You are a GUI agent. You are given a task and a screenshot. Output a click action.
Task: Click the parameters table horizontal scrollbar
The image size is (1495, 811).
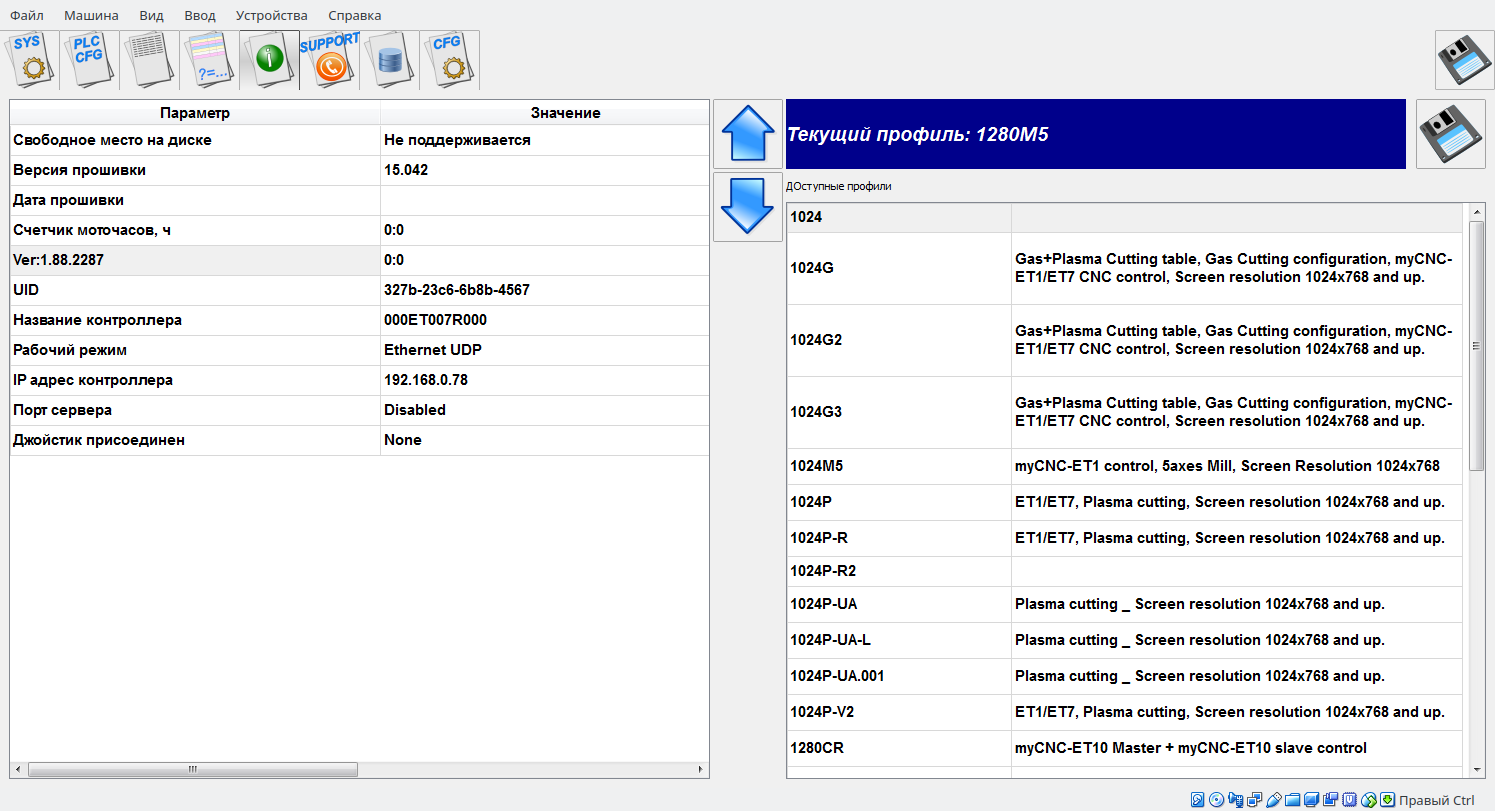[x=192, y=770]
